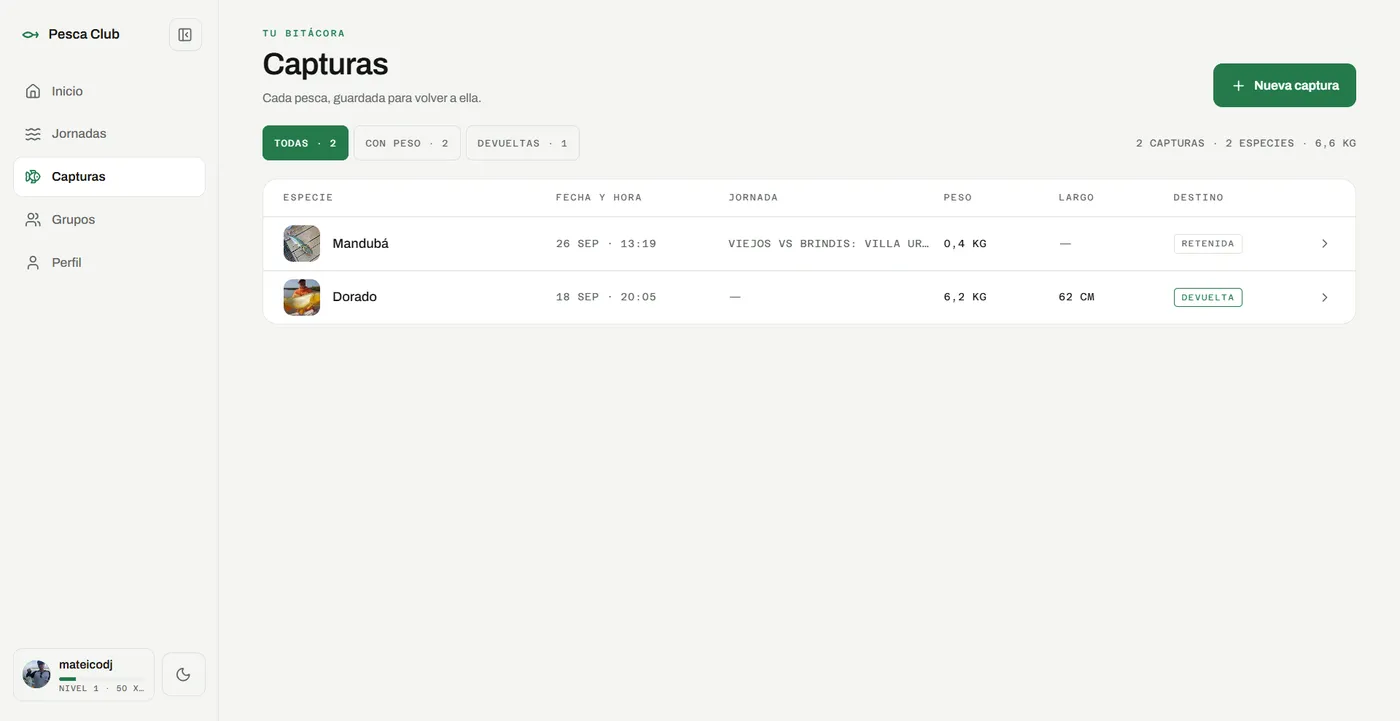
Task: Select the Devueltas filter tab
Action: pyautogui.click(x=522, y=143)
